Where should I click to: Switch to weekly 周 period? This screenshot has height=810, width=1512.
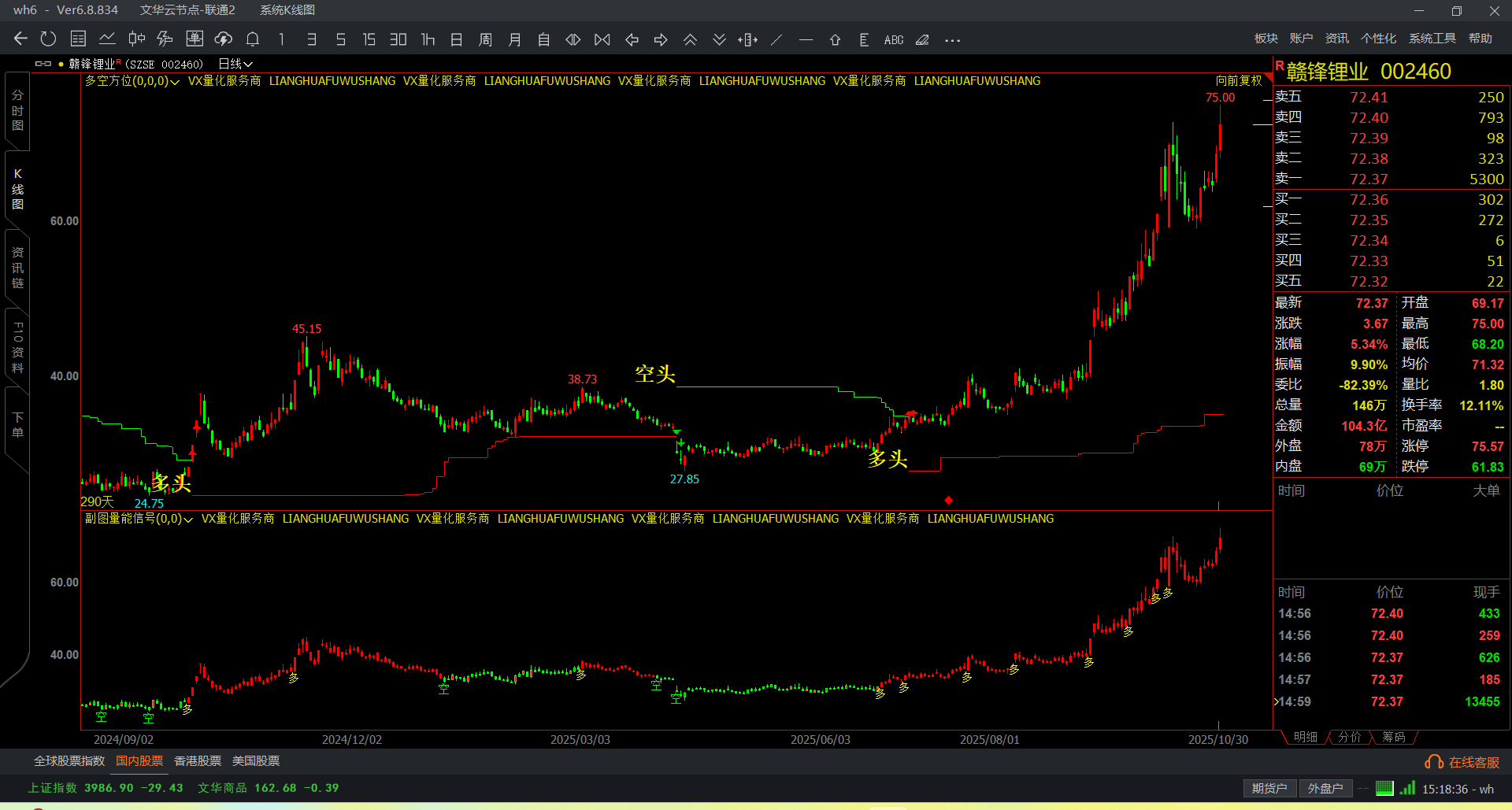[486, 39]
